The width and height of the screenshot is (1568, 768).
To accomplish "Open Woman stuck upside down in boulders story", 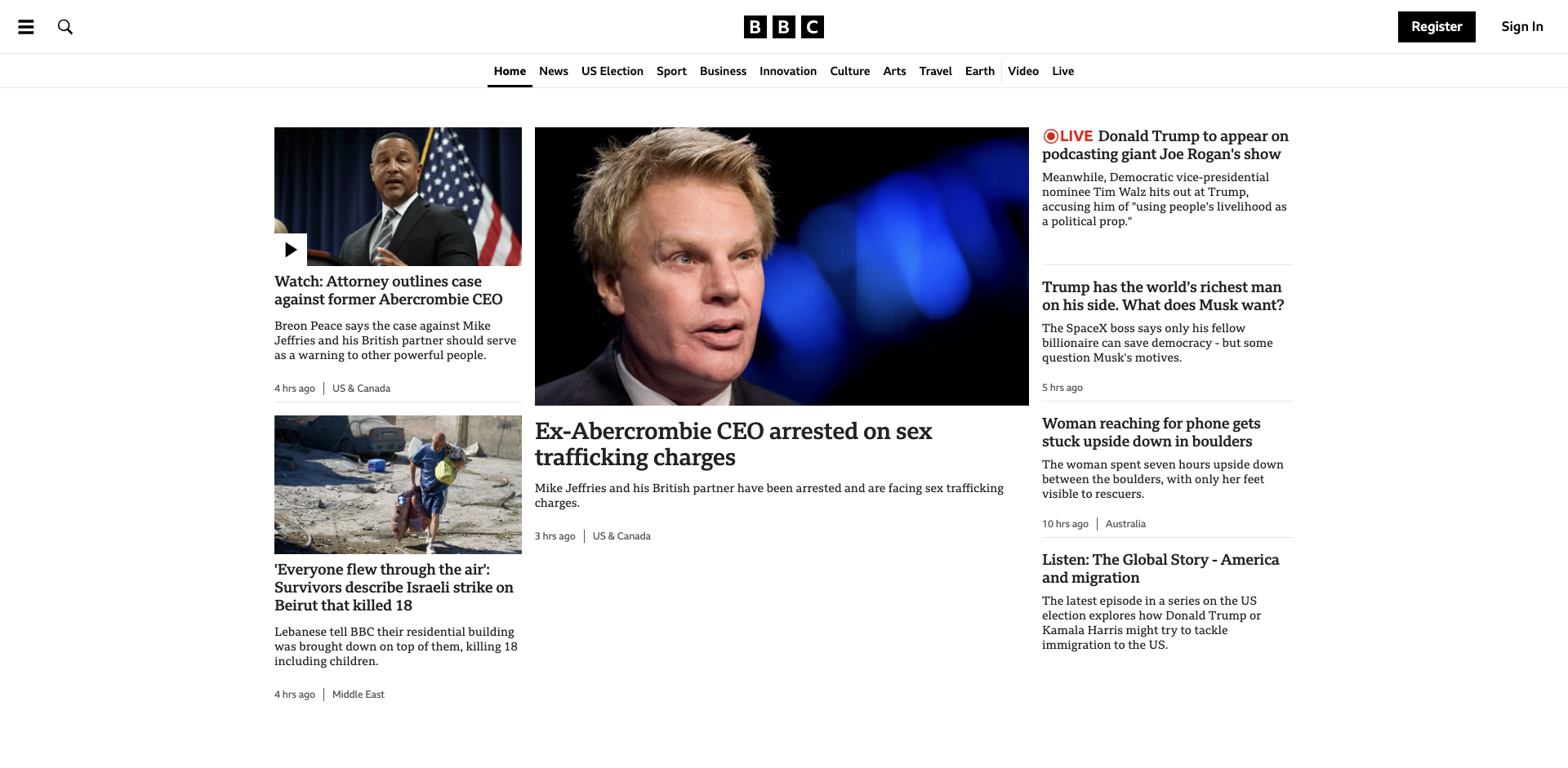I will (x=1151, y=433).
